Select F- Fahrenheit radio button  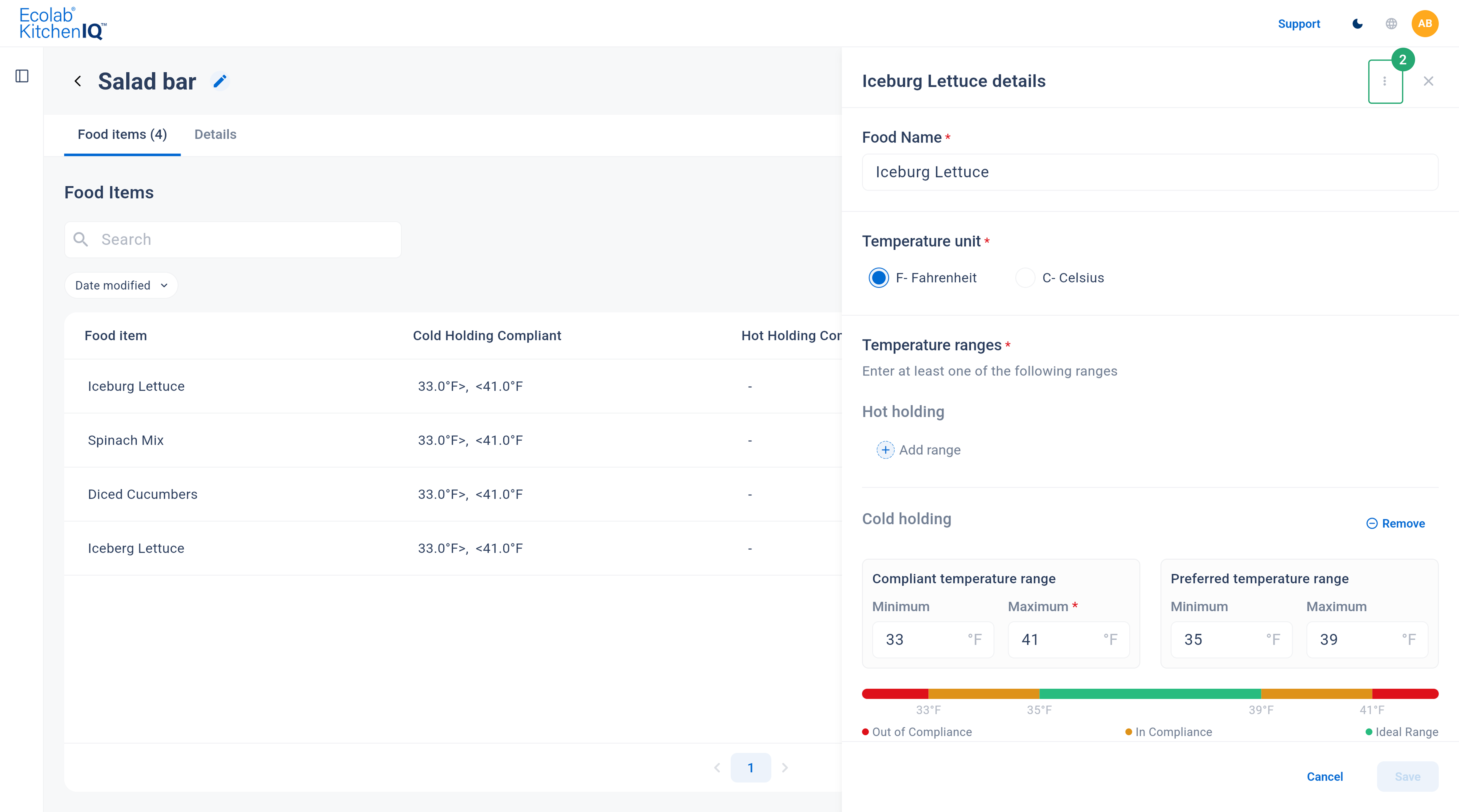(x=879, y=278)
